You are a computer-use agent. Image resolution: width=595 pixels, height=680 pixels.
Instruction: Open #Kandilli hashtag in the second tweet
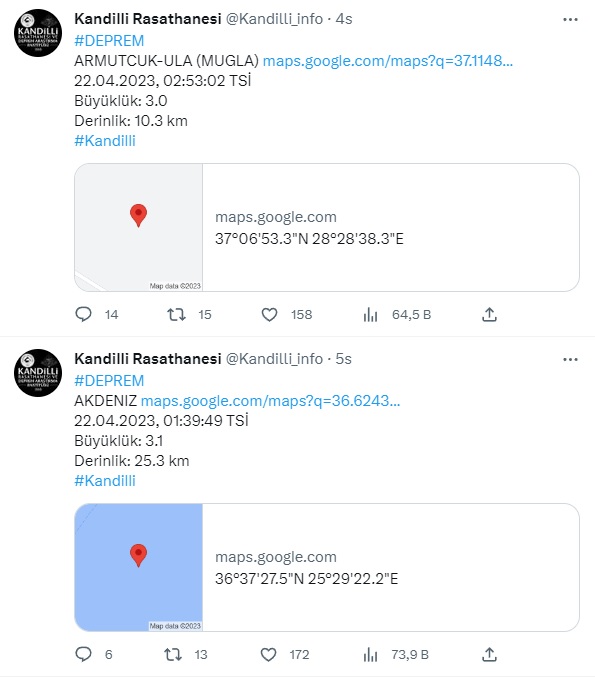click(105, 481)
